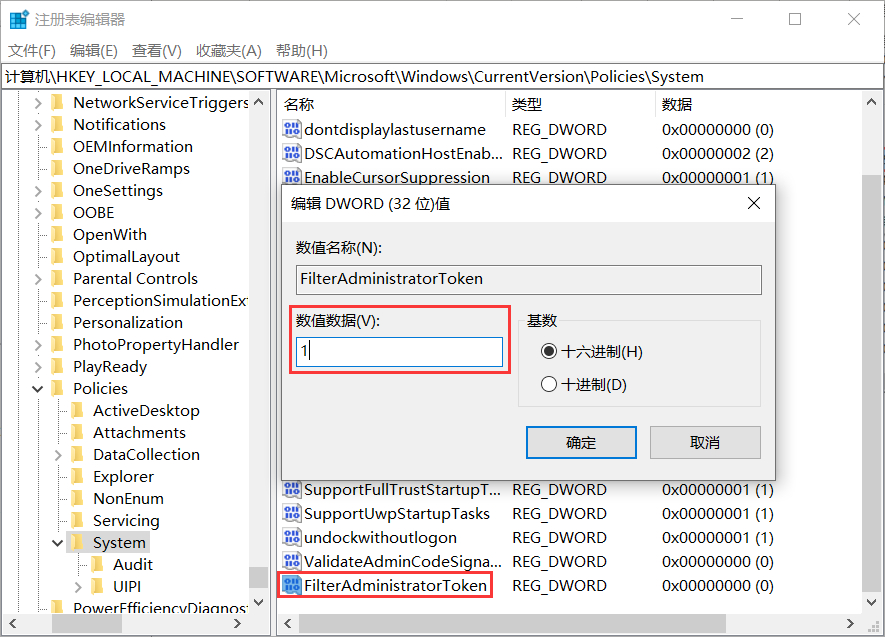885x637 pixels.
Task: Click the 确定 button
Action: tap(581, 442)
